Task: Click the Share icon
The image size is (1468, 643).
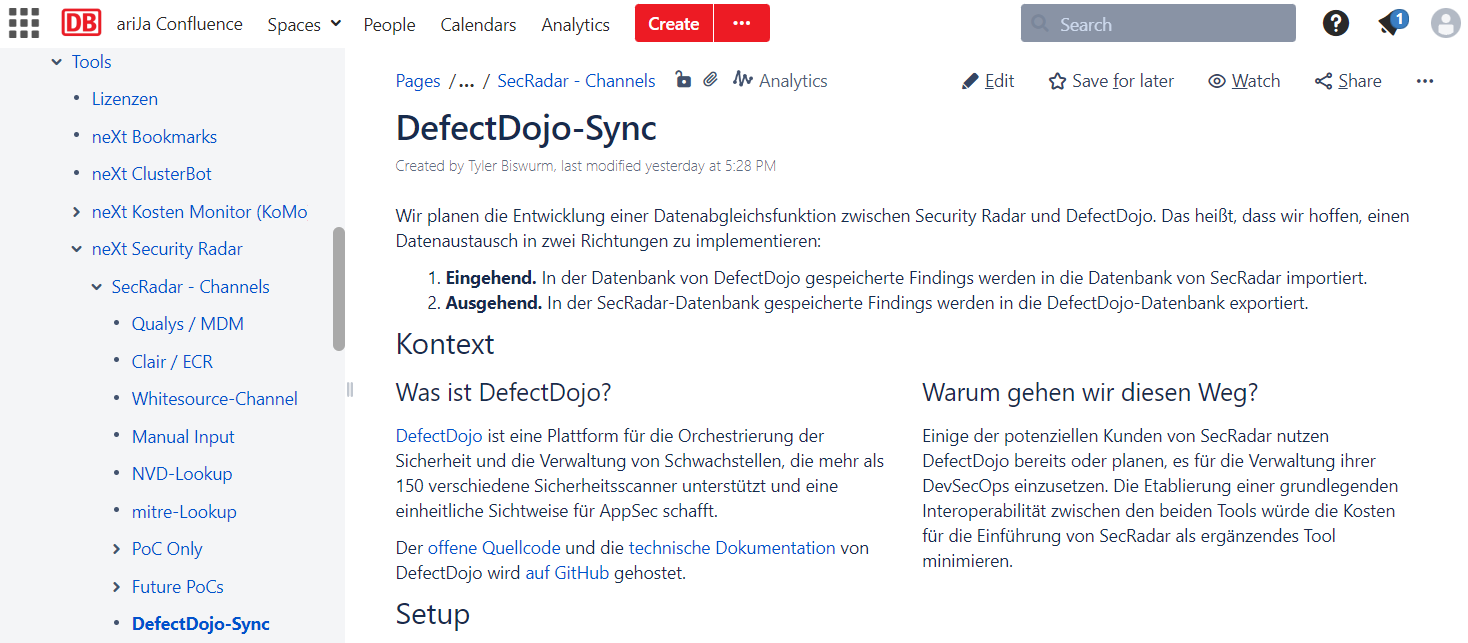Action: (x=1323, y=81)
